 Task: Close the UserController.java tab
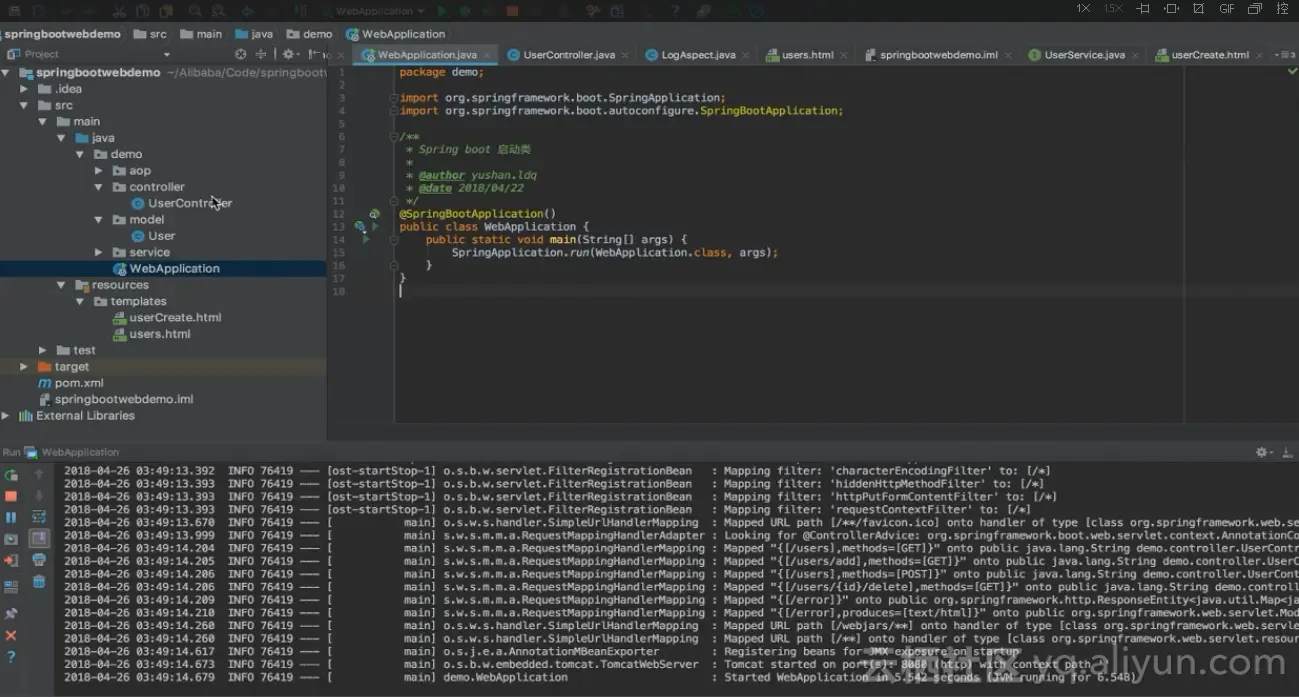coord(625,55)
